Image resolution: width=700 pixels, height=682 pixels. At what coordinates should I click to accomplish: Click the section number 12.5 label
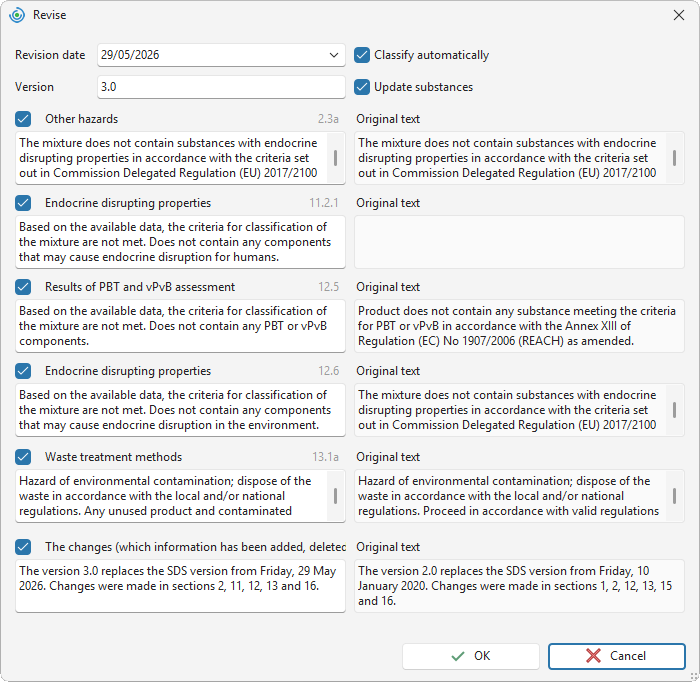pyautogui.click(x=329, y=287)
